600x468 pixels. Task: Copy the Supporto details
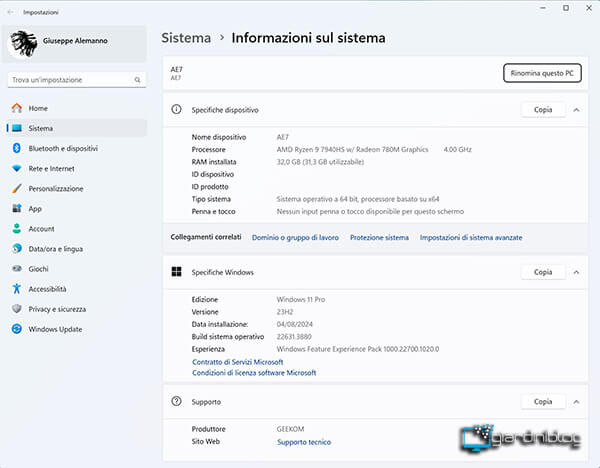(x=543, y=402)
